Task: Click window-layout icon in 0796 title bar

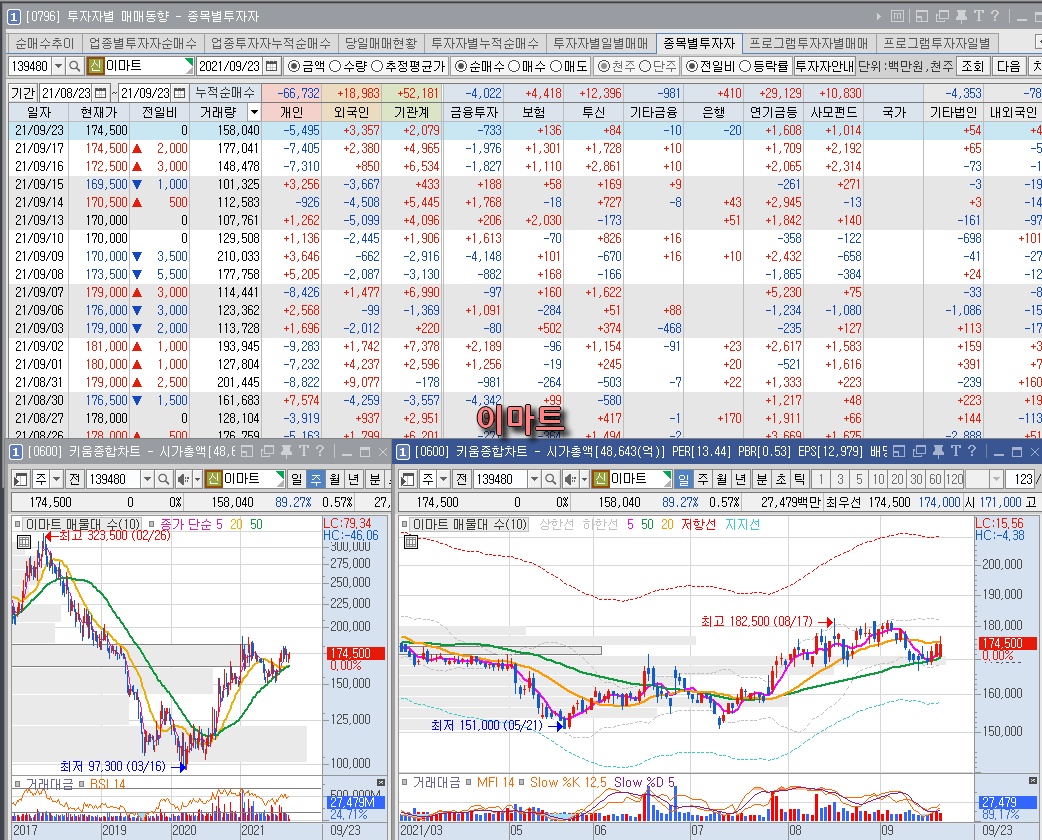Action: pyautogui.click(x=922, y=16)
